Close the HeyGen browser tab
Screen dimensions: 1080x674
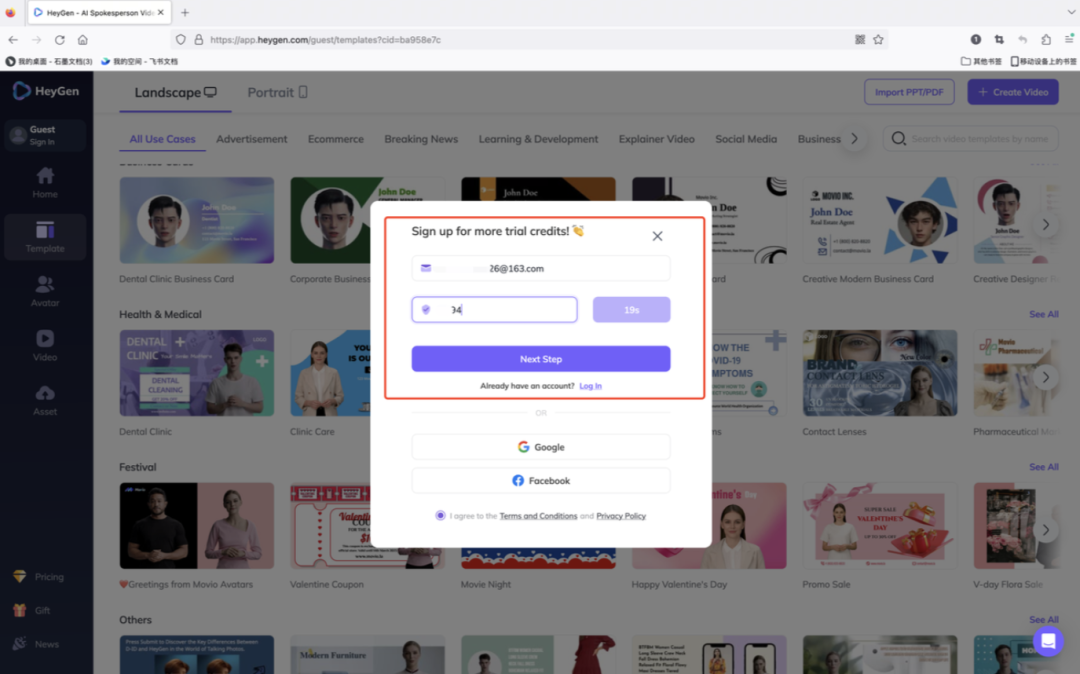coord(160,12)
